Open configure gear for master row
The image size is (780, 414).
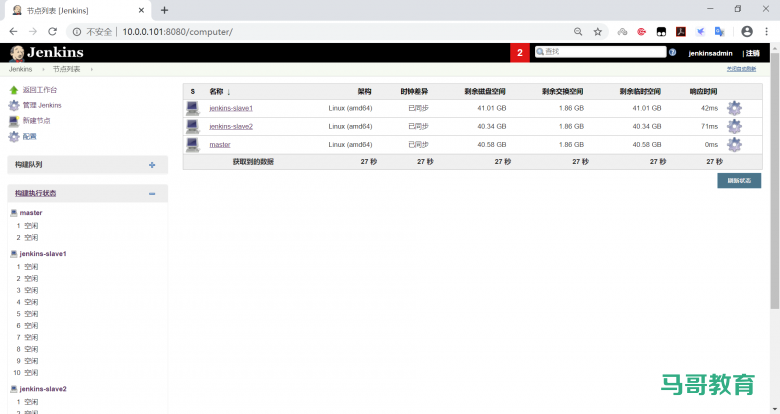click(734, 145)
